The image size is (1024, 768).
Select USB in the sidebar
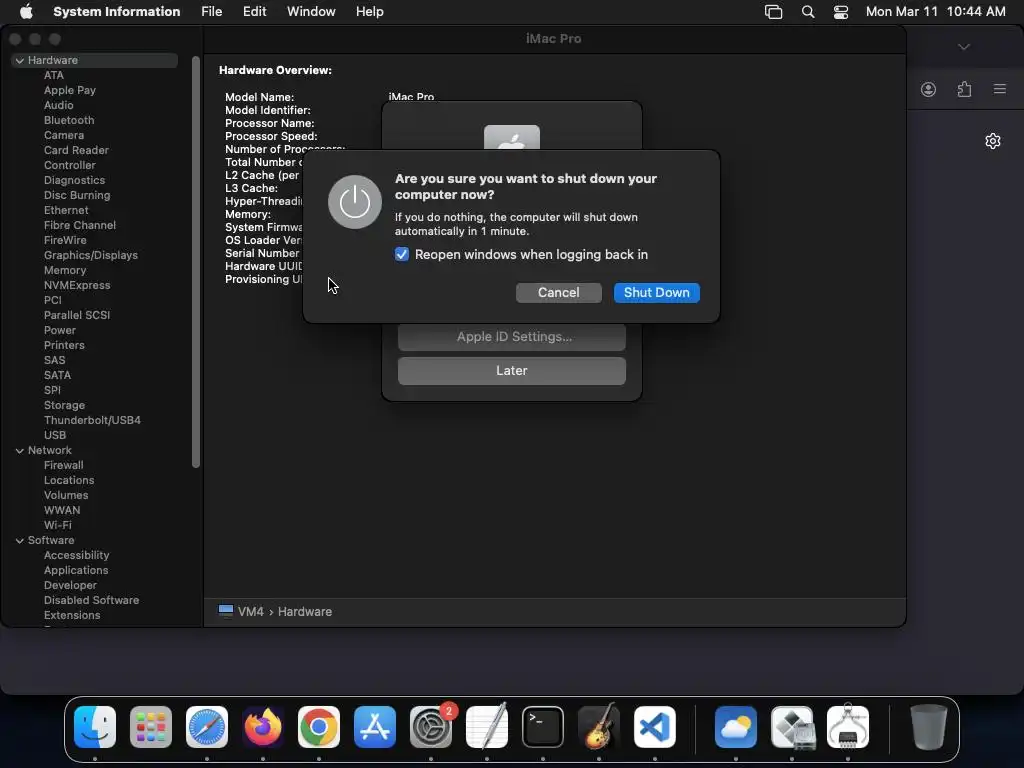coord(55,436)
